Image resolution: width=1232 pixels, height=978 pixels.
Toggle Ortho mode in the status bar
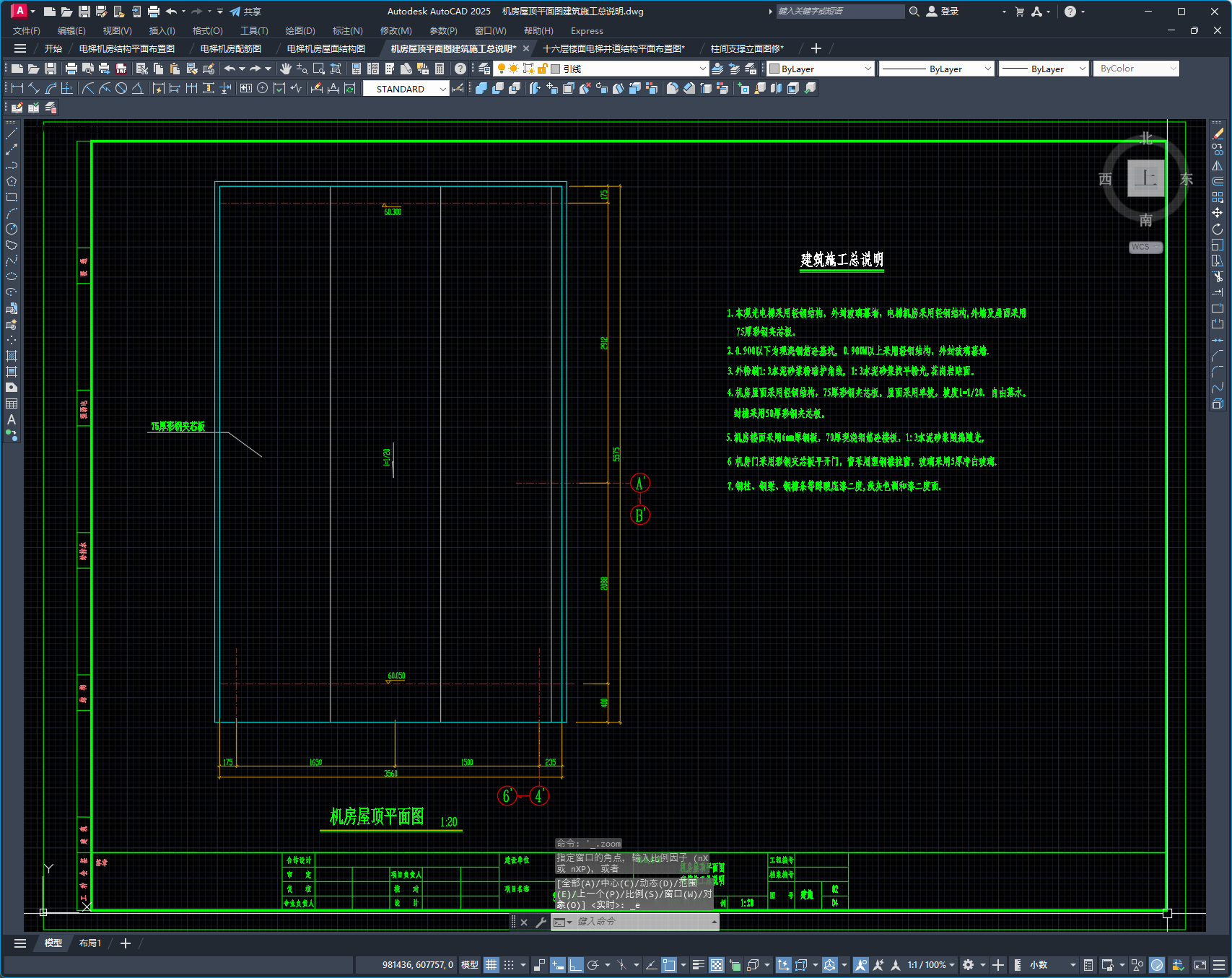[575, 965]
